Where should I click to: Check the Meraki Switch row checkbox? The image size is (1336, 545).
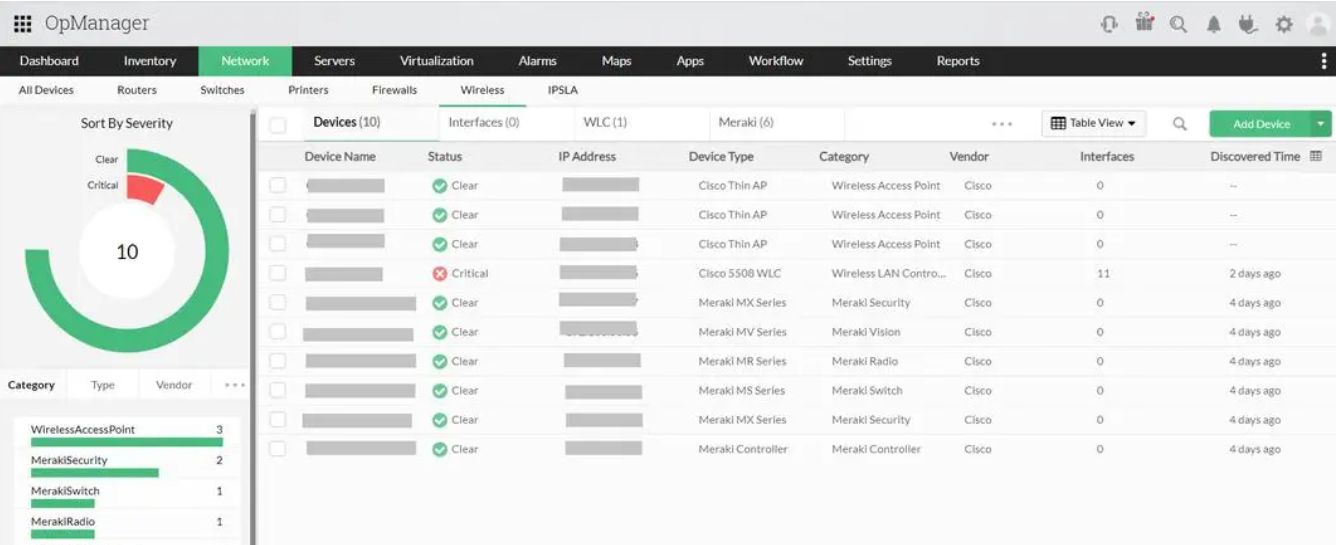(278, 390)
